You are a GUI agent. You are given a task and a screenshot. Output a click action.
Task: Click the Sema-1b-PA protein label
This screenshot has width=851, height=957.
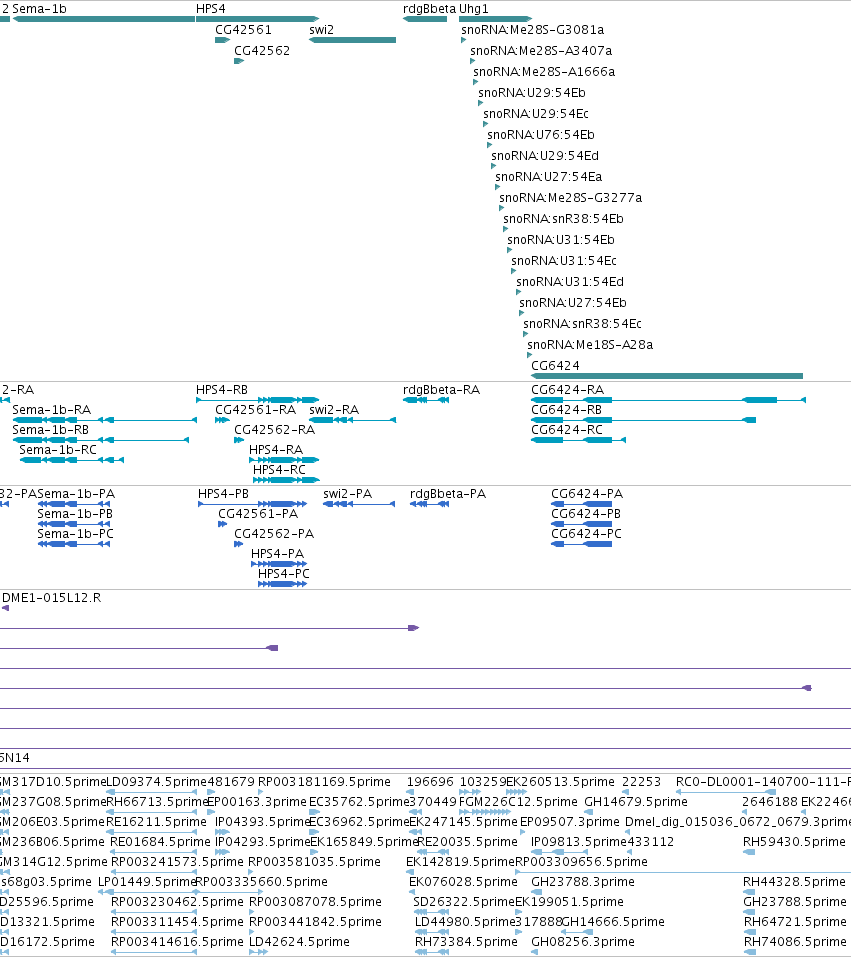(x=76, y=494)
